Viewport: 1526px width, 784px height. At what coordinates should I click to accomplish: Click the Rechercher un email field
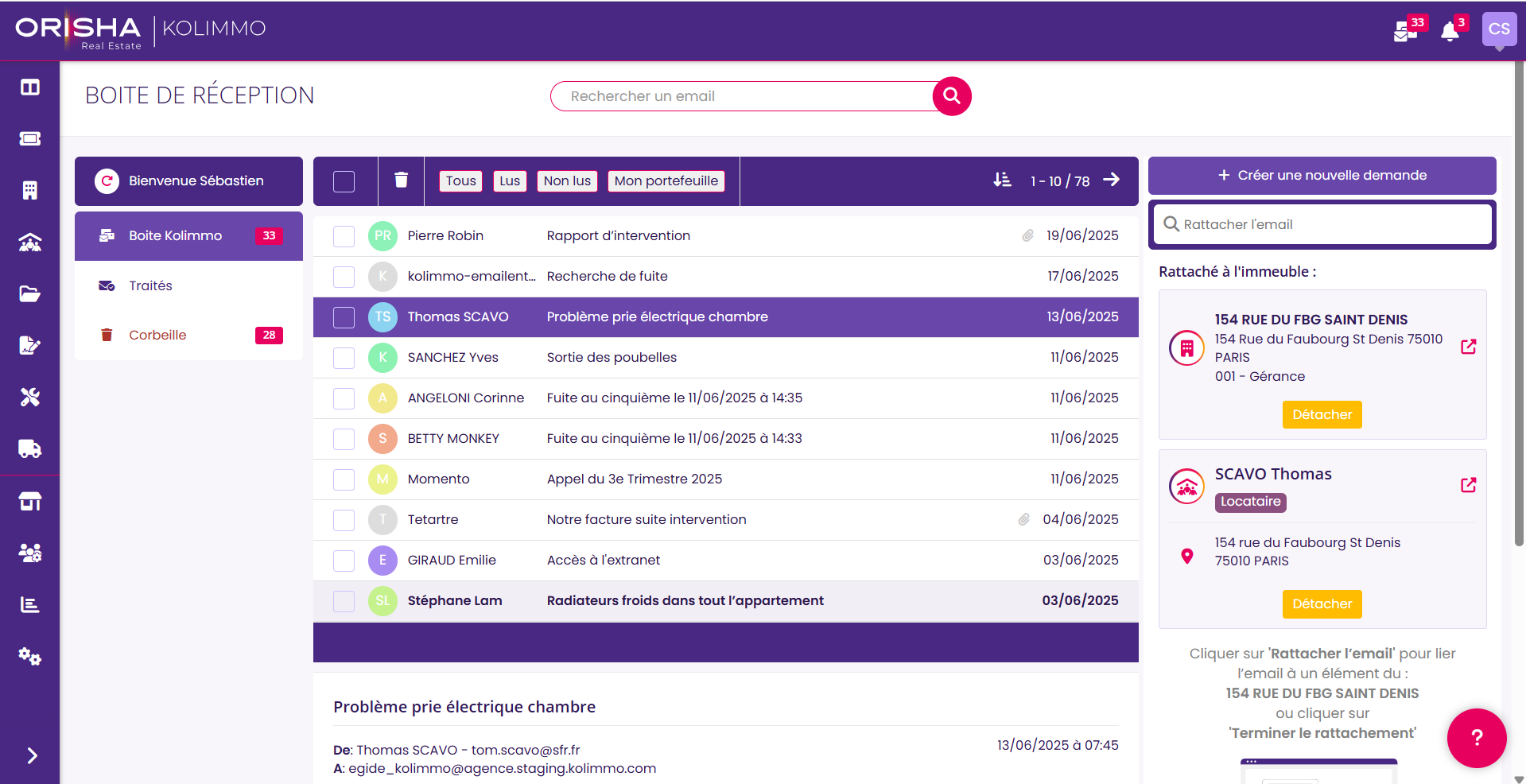coord(744,96)
